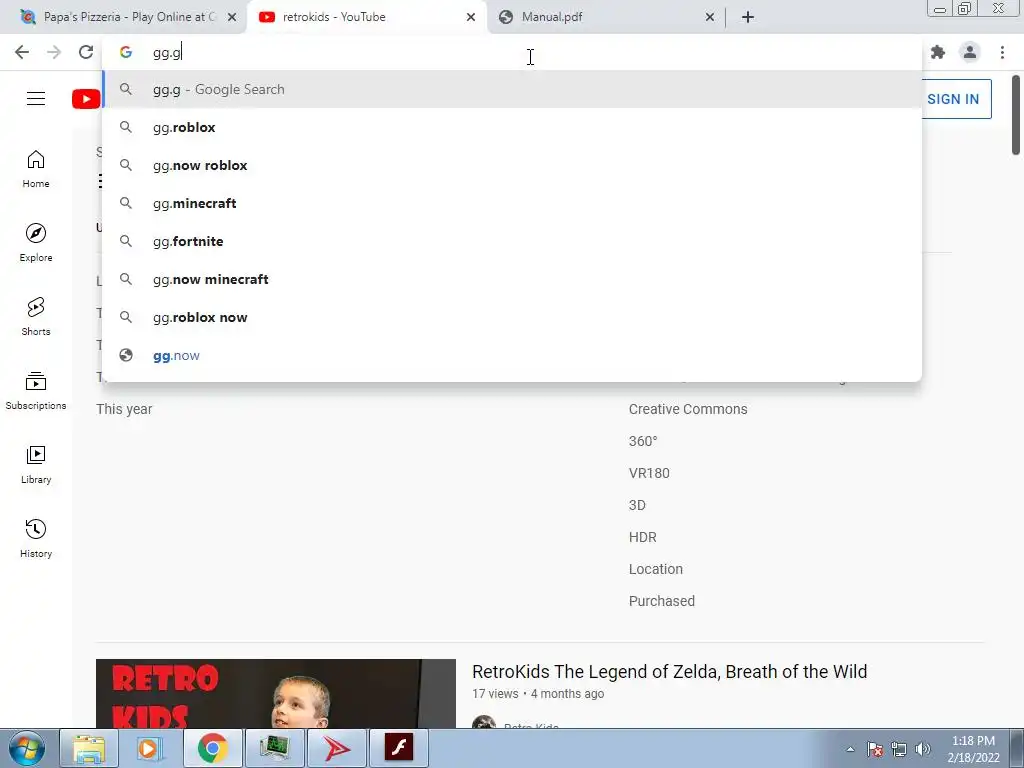Open the red arrow app taskbar icon

[337, 748]
